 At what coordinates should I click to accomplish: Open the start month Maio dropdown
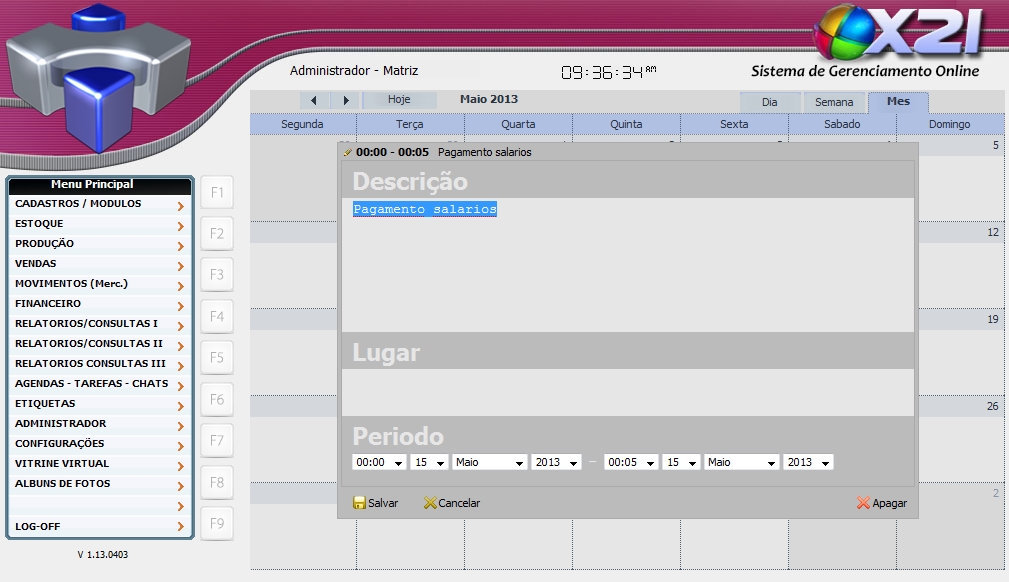pyautogui.click(x=489, y=463)
